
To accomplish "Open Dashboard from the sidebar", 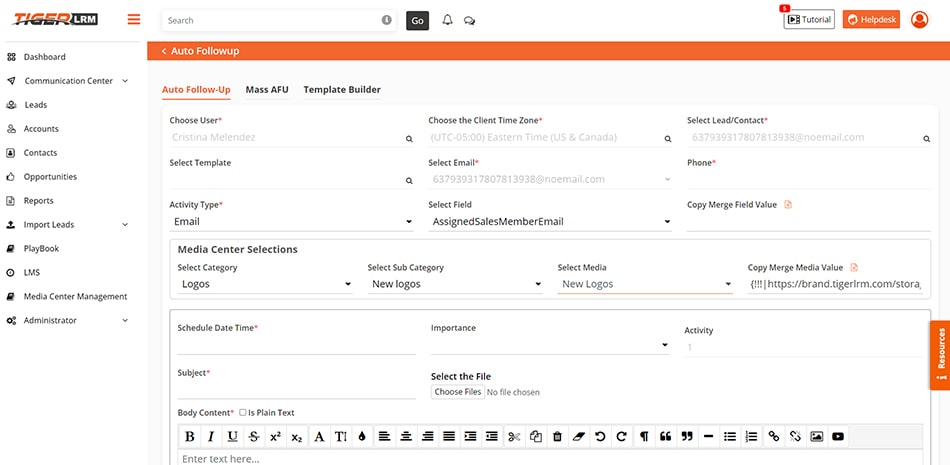I will (x=44, y=57).
